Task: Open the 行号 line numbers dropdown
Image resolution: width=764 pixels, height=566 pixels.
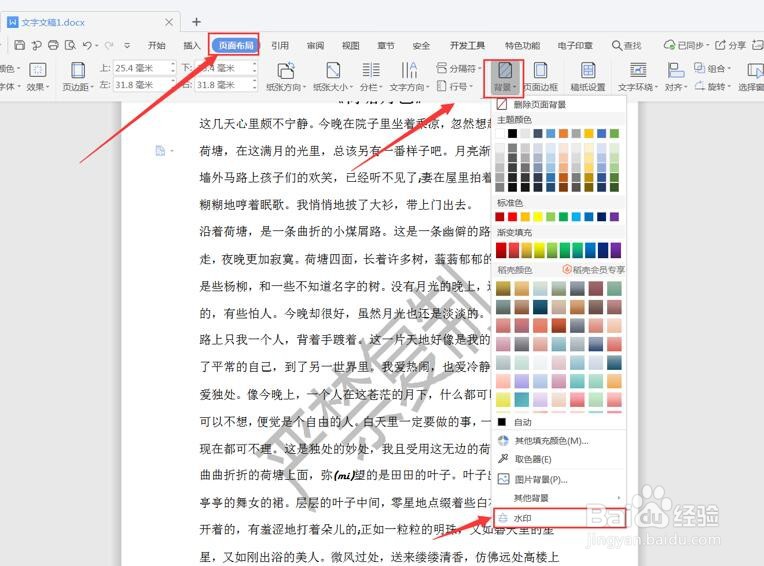Action: (x=455, y=86)
